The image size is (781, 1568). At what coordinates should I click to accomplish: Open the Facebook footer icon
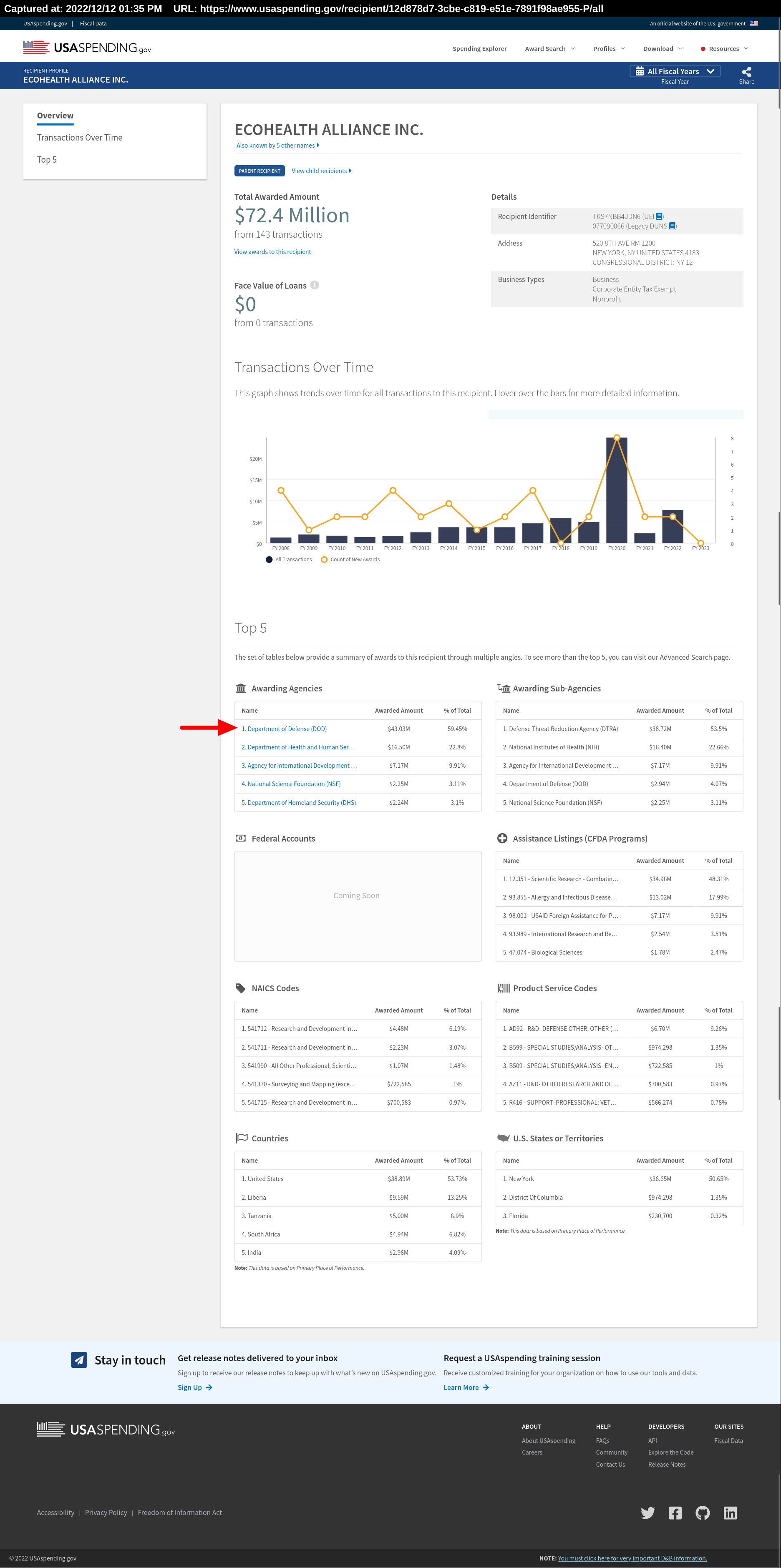click(675, 1513)
